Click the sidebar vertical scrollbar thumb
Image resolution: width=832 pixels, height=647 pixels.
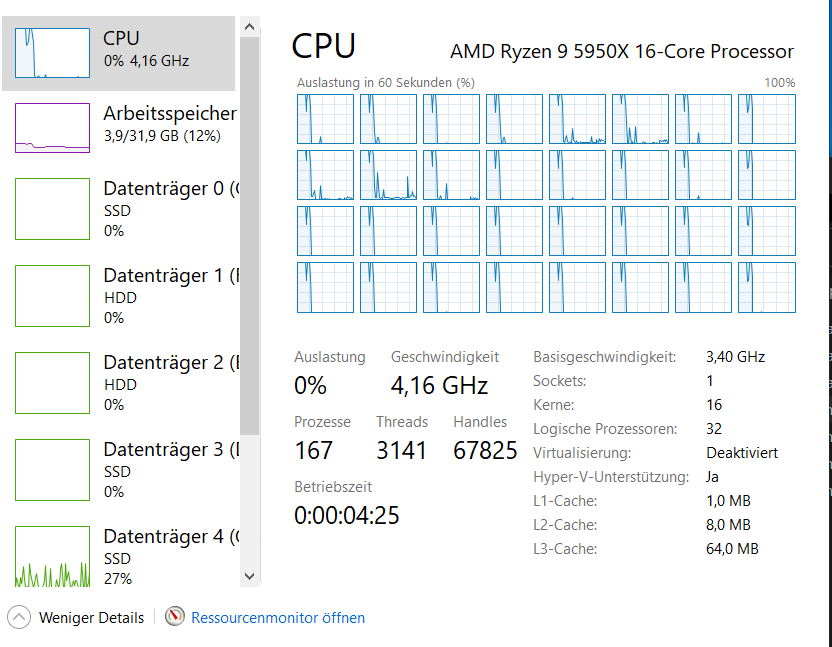[x=249, y=236]
